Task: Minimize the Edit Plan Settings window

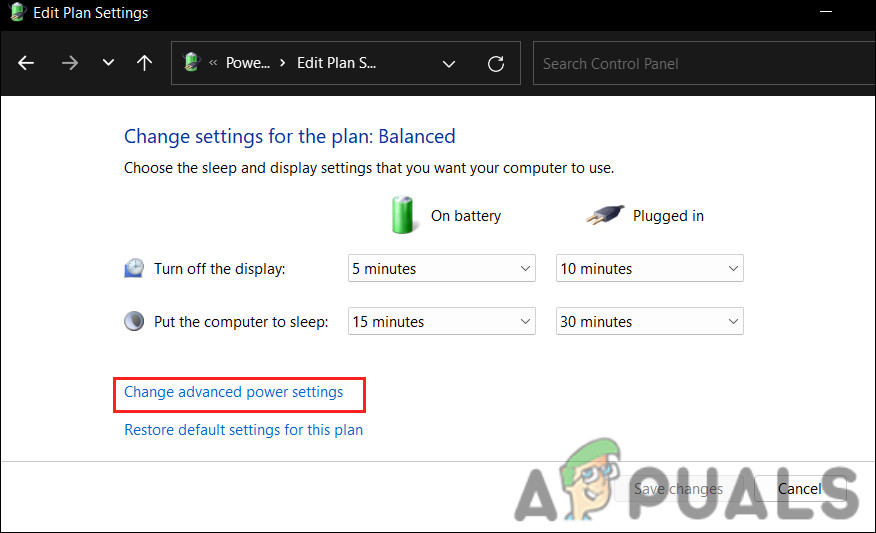Action: click(x=826, y=12)
